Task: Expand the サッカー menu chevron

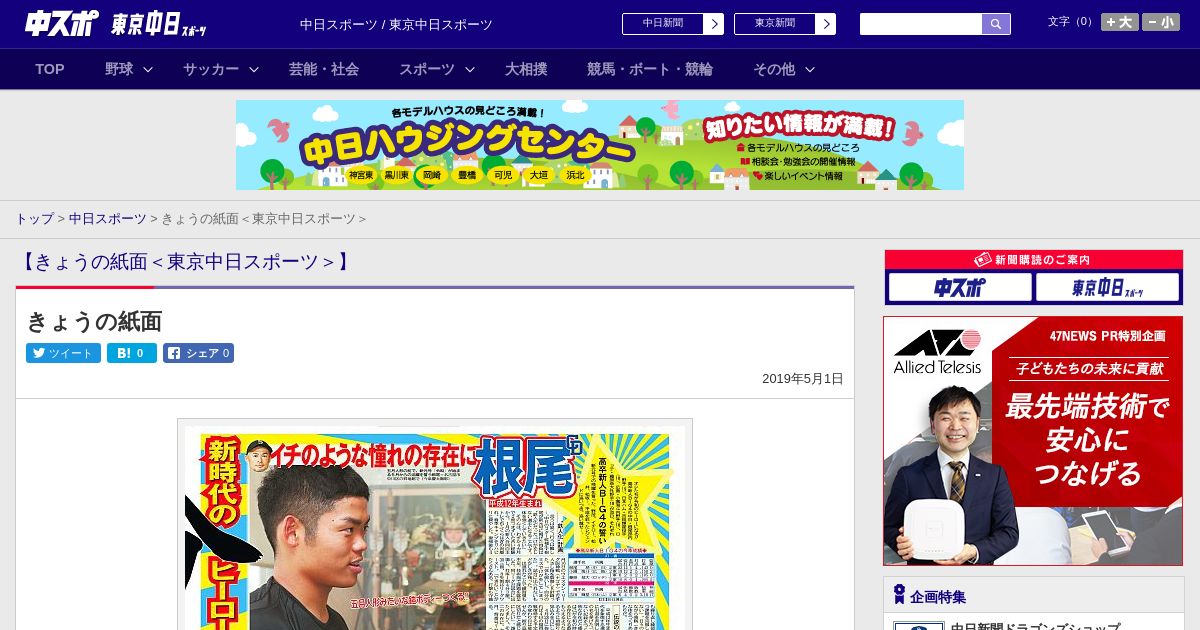Action: (x=254, y=69)
